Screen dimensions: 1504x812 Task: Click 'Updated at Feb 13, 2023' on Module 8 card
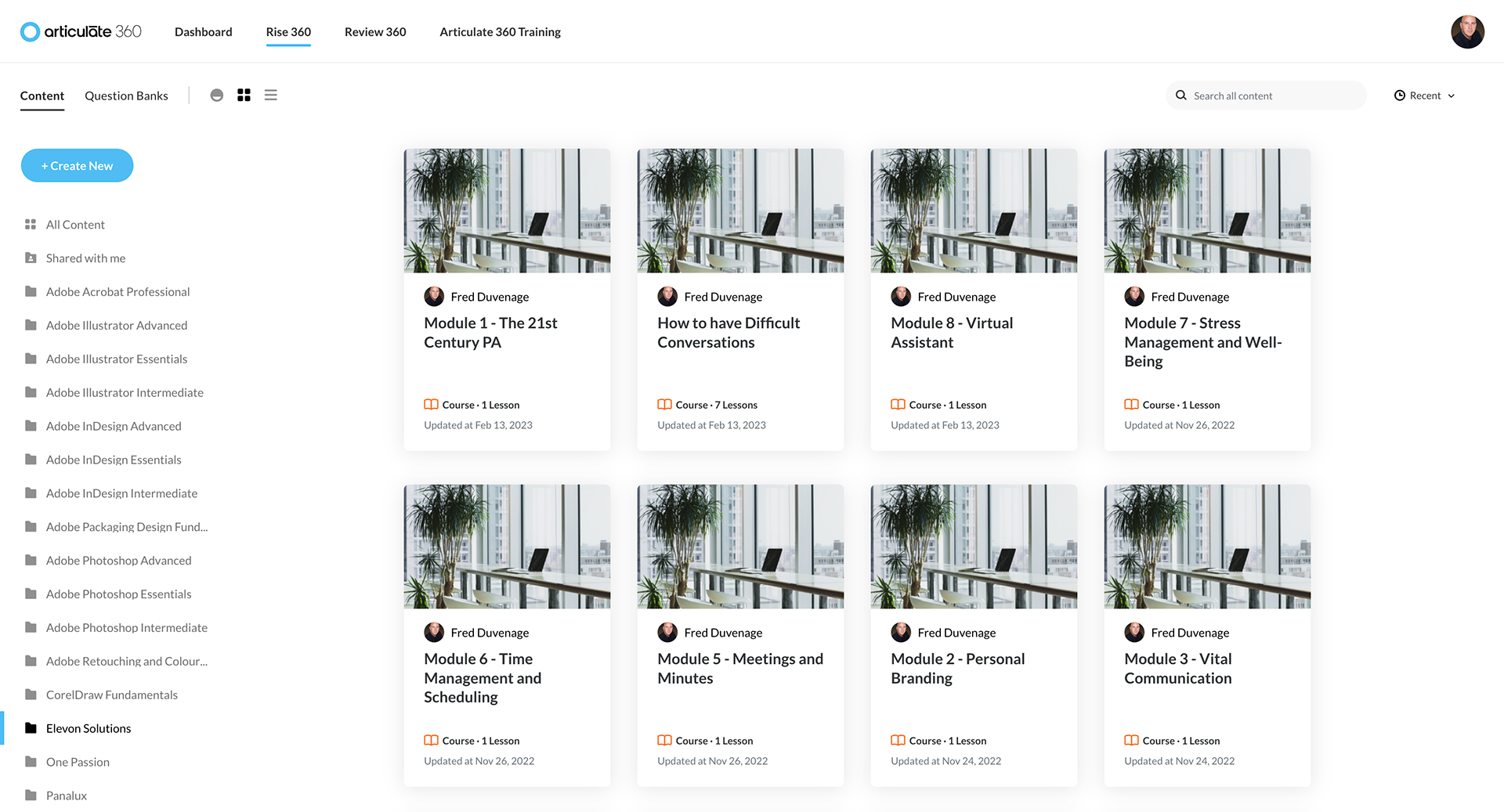(945, 425)
